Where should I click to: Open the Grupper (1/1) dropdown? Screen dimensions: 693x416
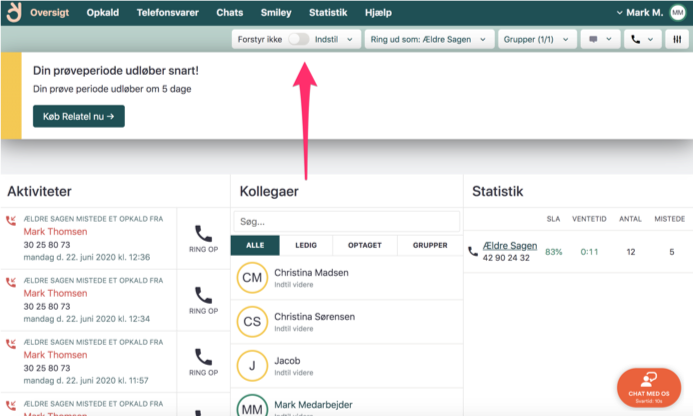tap(538, 39)
